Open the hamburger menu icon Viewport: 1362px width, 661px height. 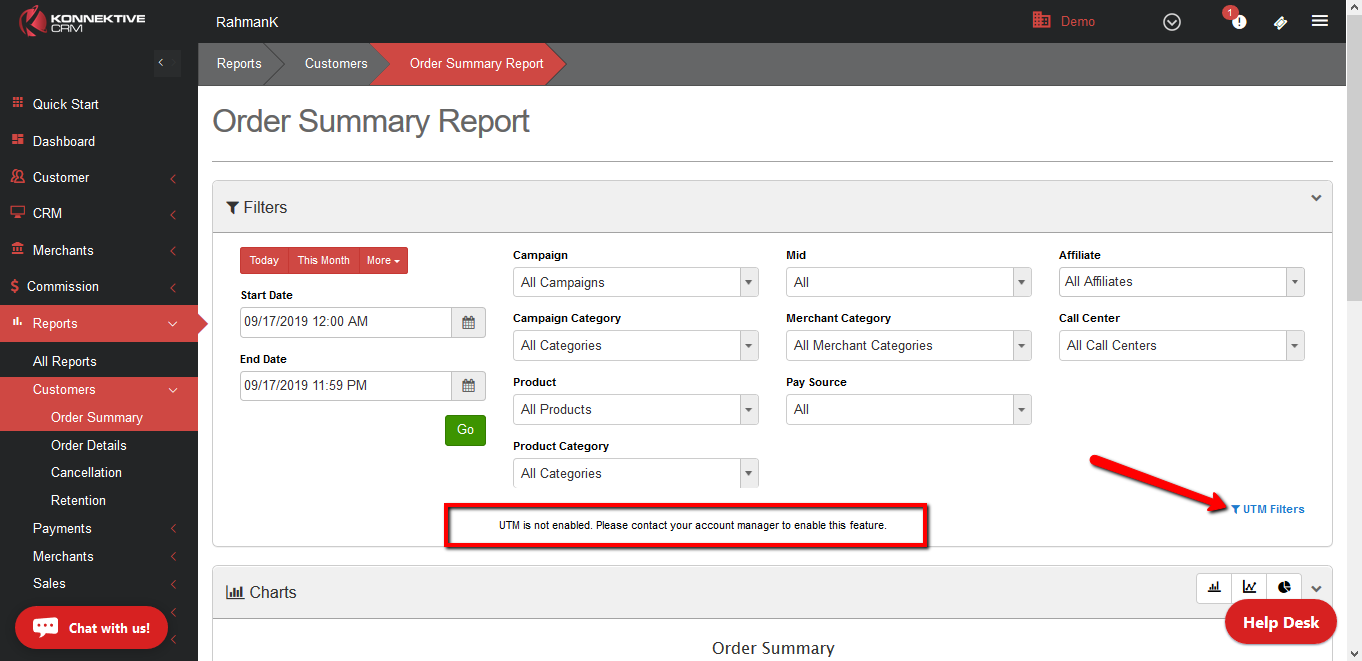click(x=1320, y=21)
